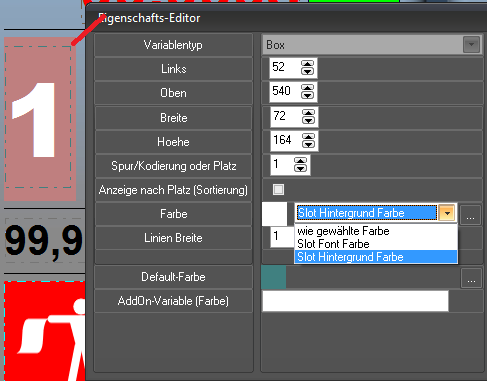Toggle Anzeige nach Platz (Sortierung) checkbox
This screenshot has width=487, height=381.
click(x=278, y=190)
